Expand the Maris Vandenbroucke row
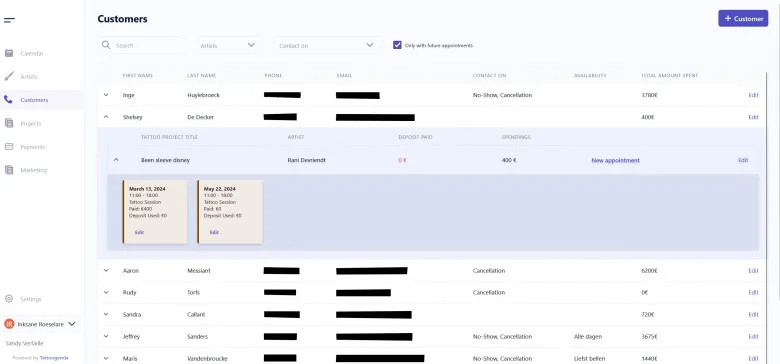The width and height of the screenshot is (780, 364). click(105, 358)
